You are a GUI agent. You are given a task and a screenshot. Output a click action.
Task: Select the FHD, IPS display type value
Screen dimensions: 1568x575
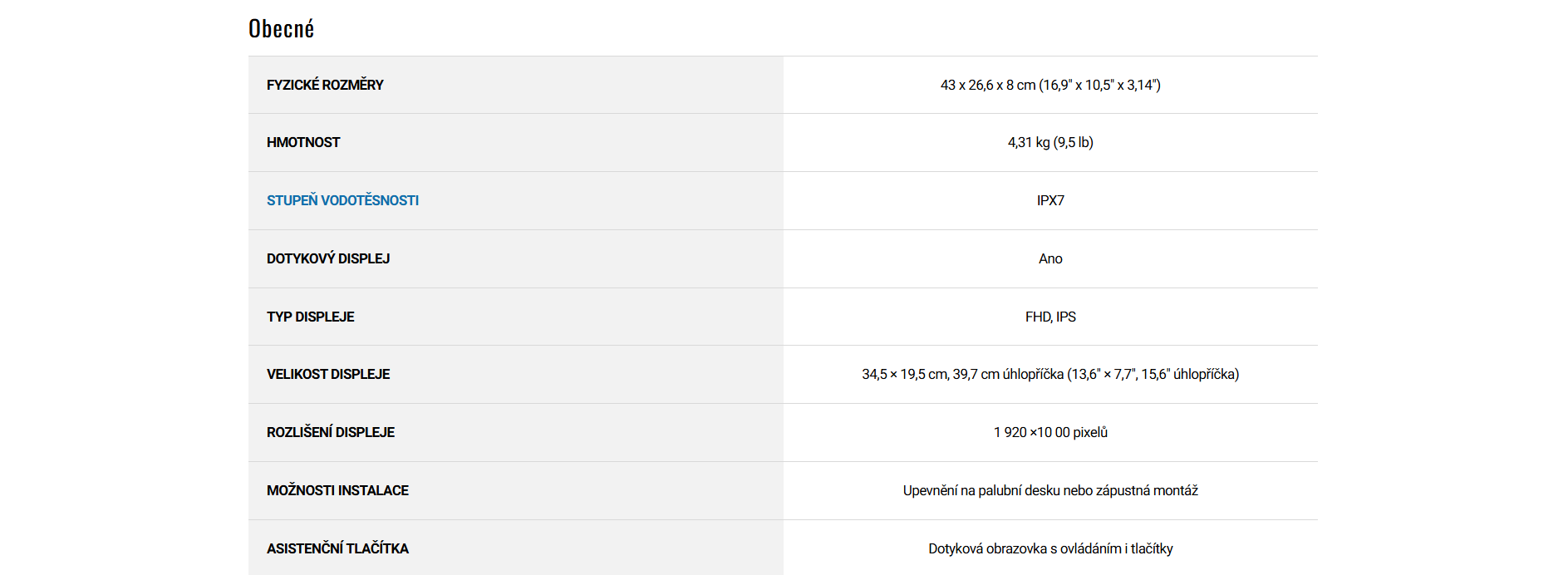point(1050,317)
